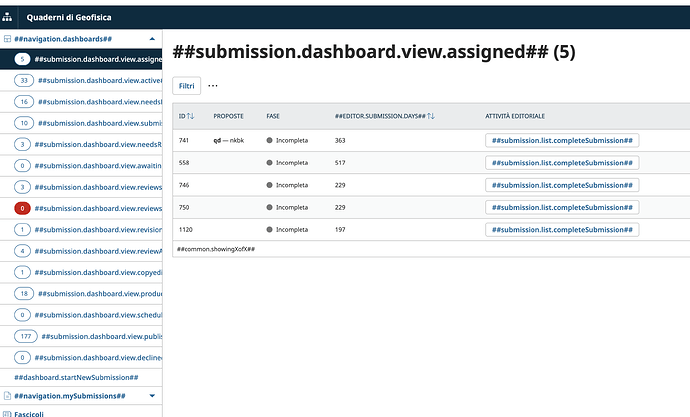Viewport: 690px width, 417px height.
Task: Click completeSubmission button for ID 558
Action: click(x=562, y=163)
